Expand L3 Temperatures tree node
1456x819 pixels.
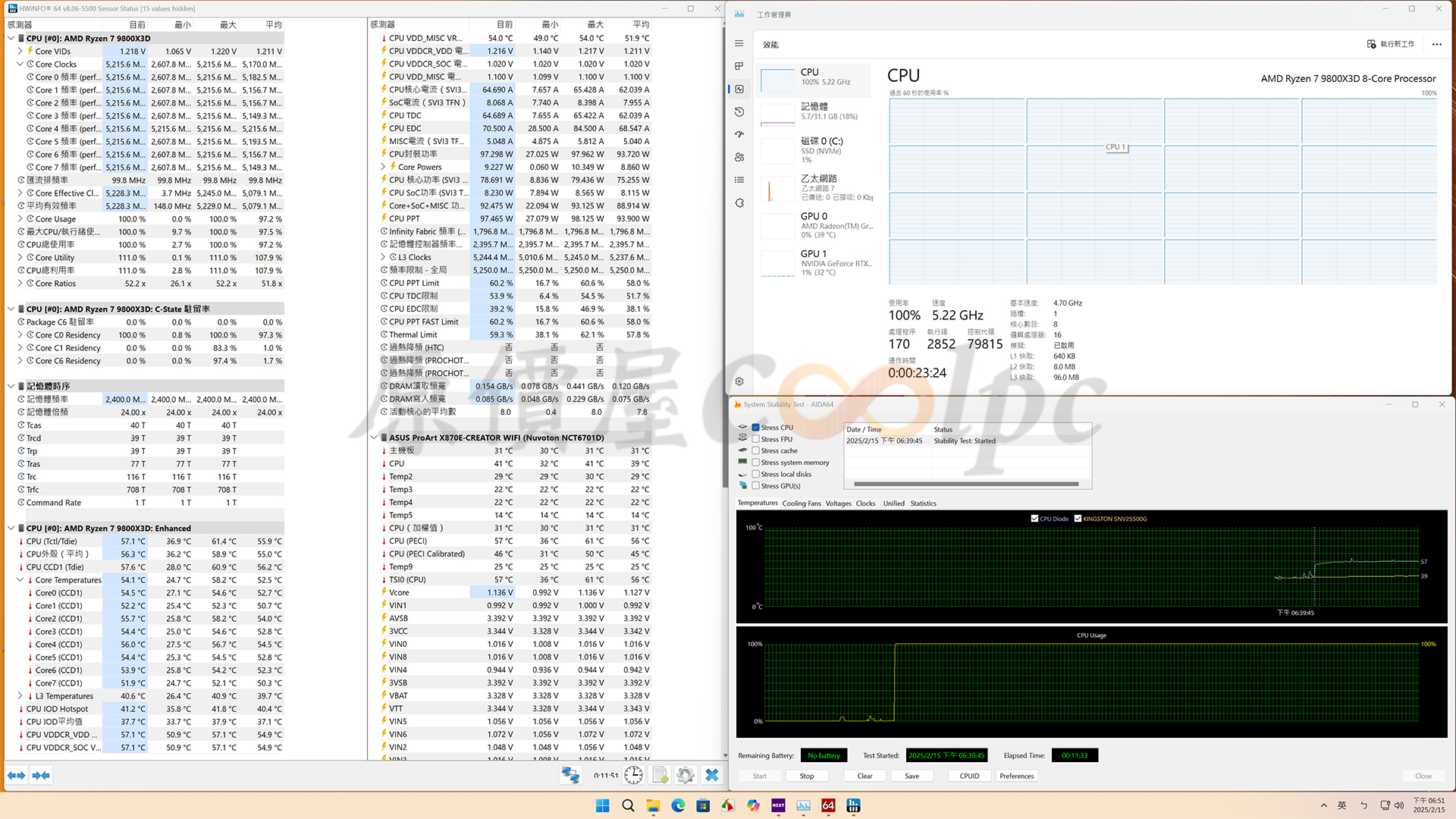point(20,696)
